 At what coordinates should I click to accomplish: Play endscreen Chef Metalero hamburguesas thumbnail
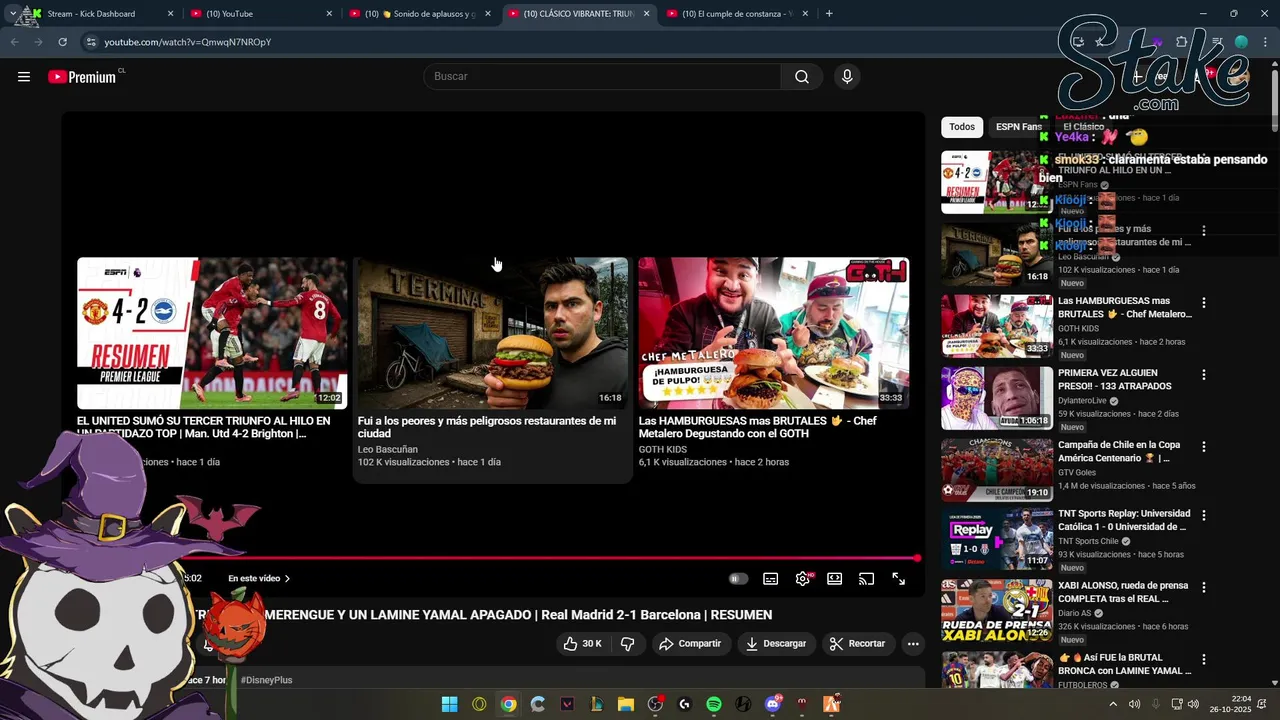(x=774, y=333)
